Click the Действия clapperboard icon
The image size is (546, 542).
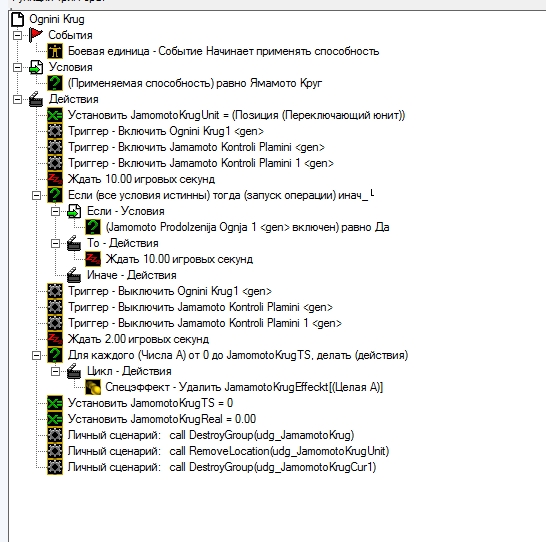(36, 99)
